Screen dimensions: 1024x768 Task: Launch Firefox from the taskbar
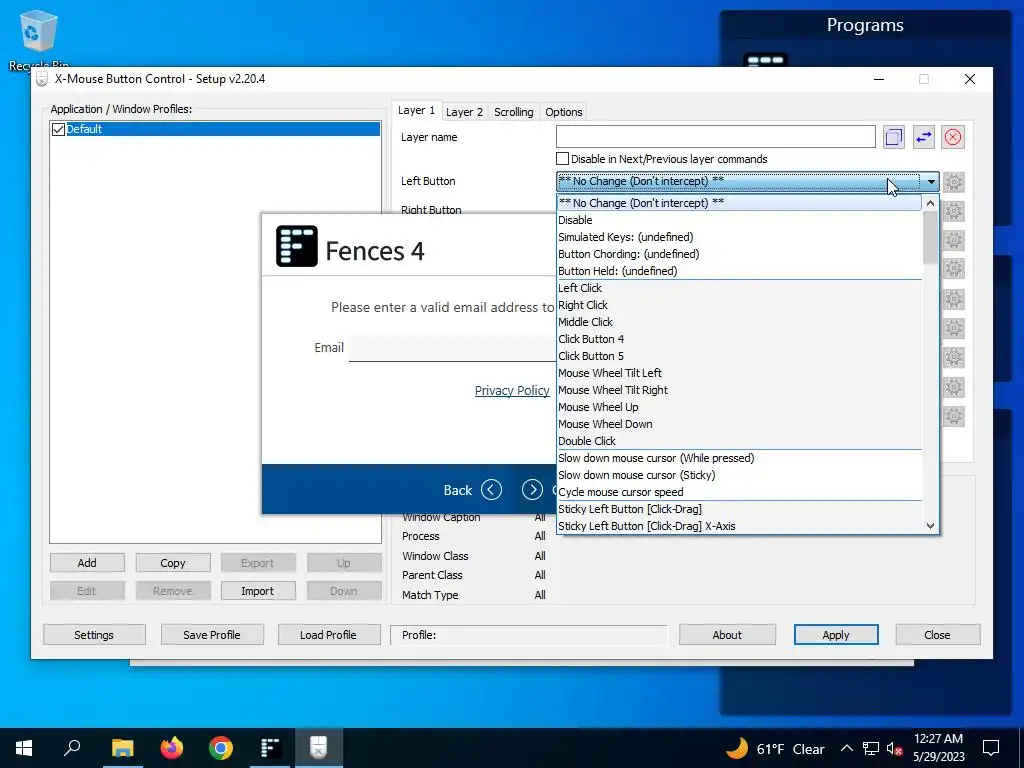pos(172,748)
